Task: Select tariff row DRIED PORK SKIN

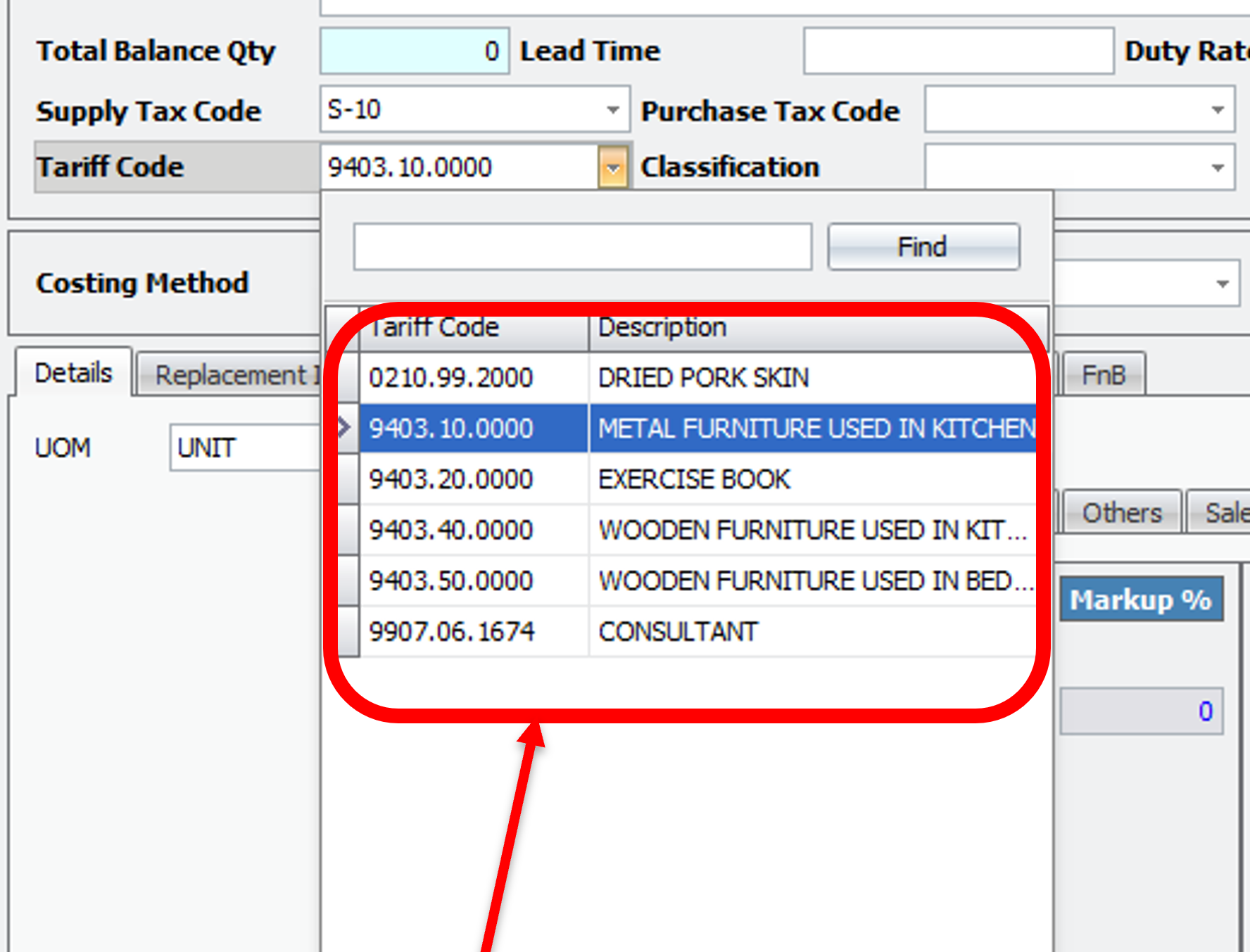Action: coord(702,378)
